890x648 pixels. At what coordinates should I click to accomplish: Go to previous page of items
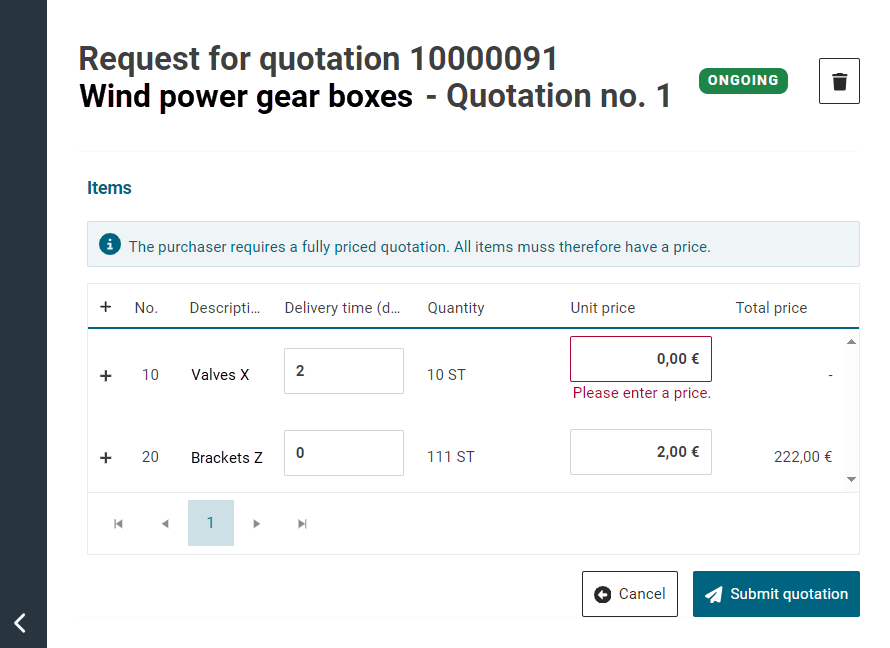pos(164,523)
